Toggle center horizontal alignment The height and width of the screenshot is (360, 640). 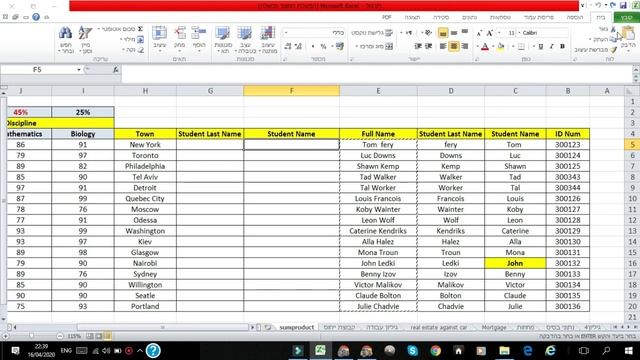453,46
